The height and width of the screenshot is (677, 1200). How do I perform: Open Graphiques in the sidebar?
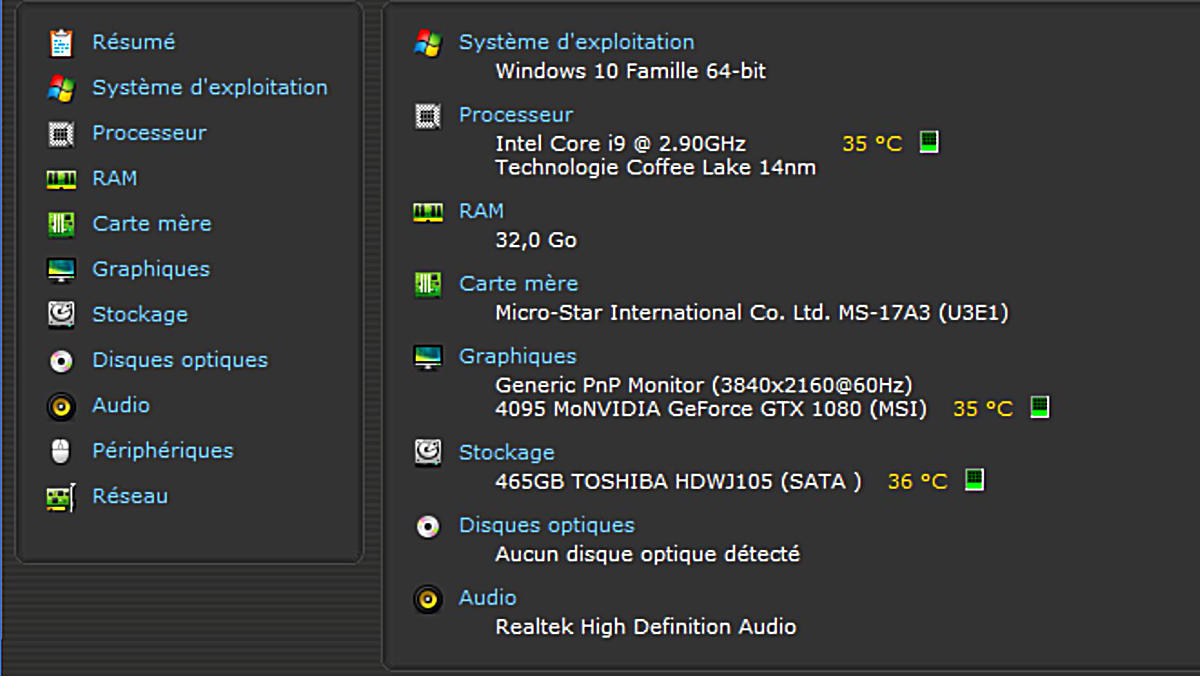151,270
